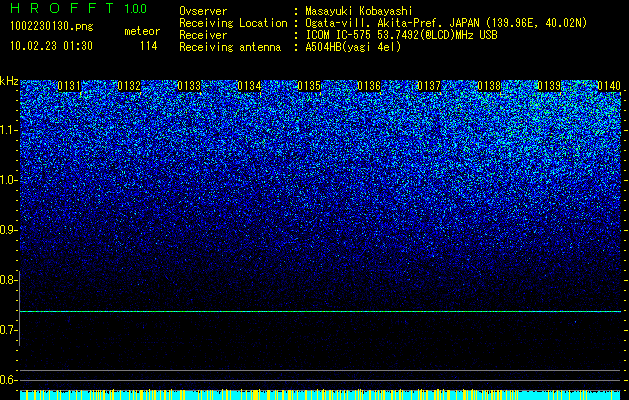This screenshot has height=400, width=629.
Task: Click the 0137 time marker
Action: [429, 86]
